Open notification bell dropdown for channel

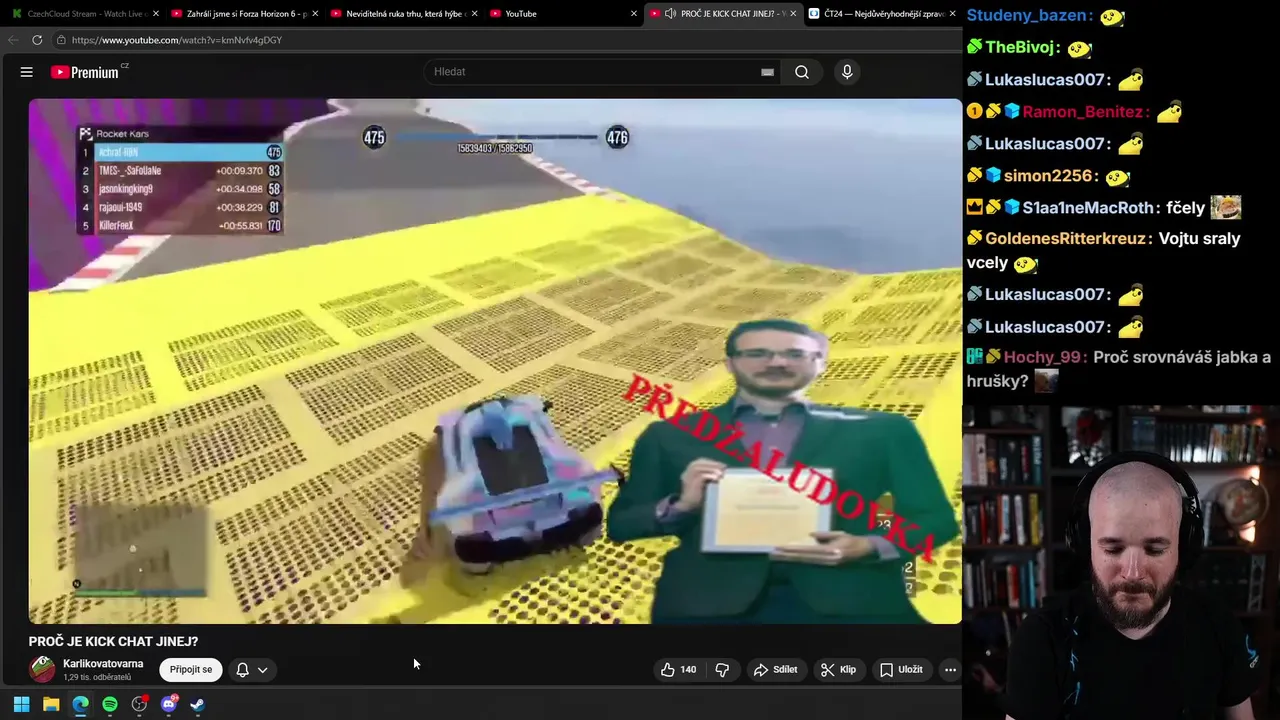coord(251,670)
